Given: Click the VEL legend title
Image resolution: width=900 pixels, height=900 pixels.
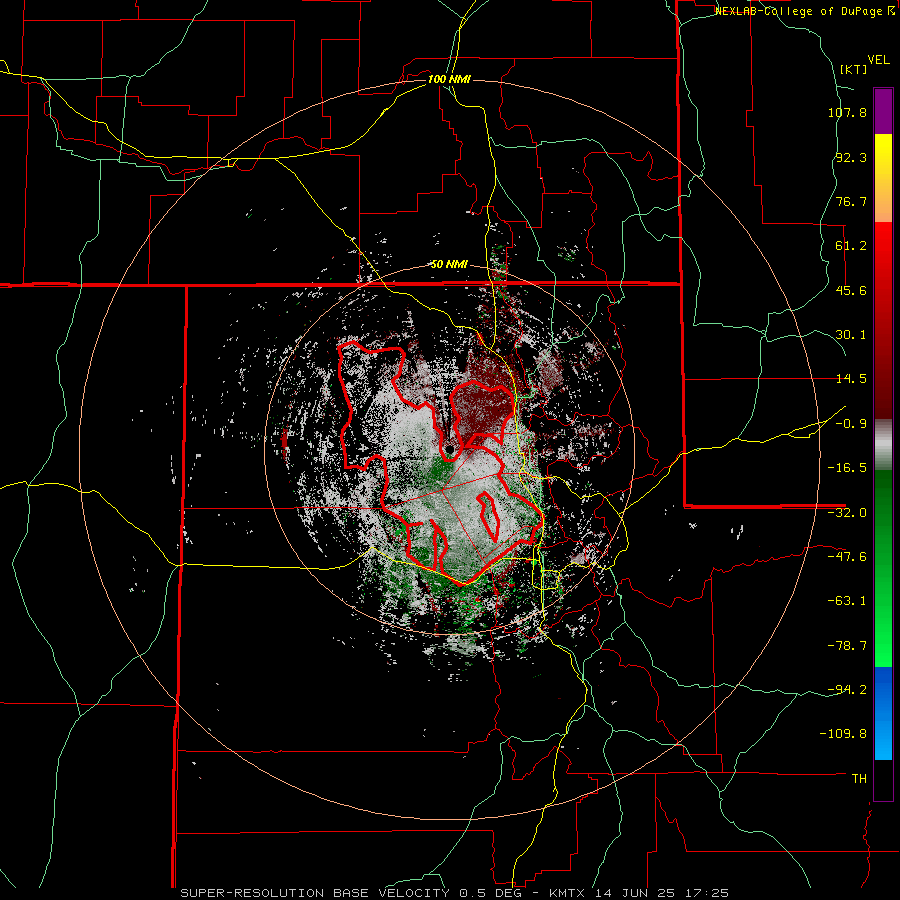Looking at the screenshot, I should pyautogui.click(x=878, y=60).
